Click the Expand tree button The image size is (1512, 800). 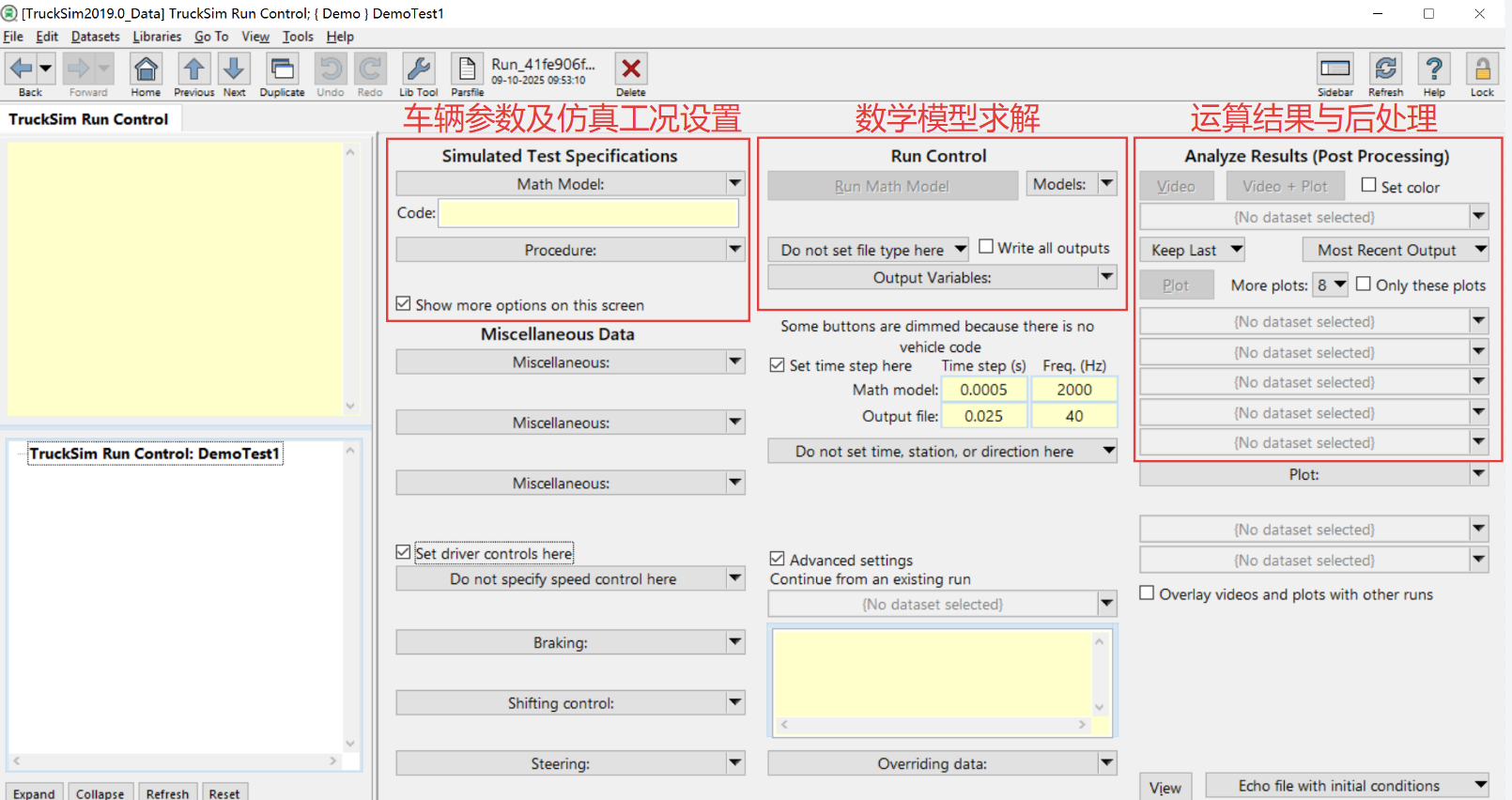tap(35, 793)
